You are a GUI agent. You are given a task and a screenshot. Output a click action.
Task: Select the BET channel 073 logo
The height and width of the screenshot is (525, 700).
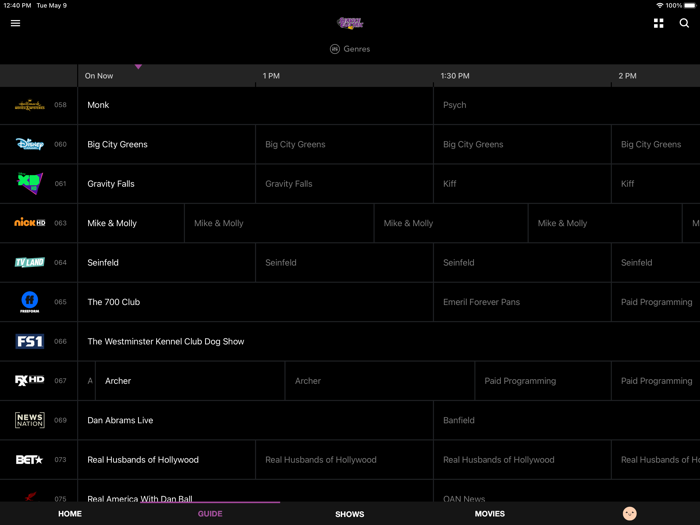(29, 459)
